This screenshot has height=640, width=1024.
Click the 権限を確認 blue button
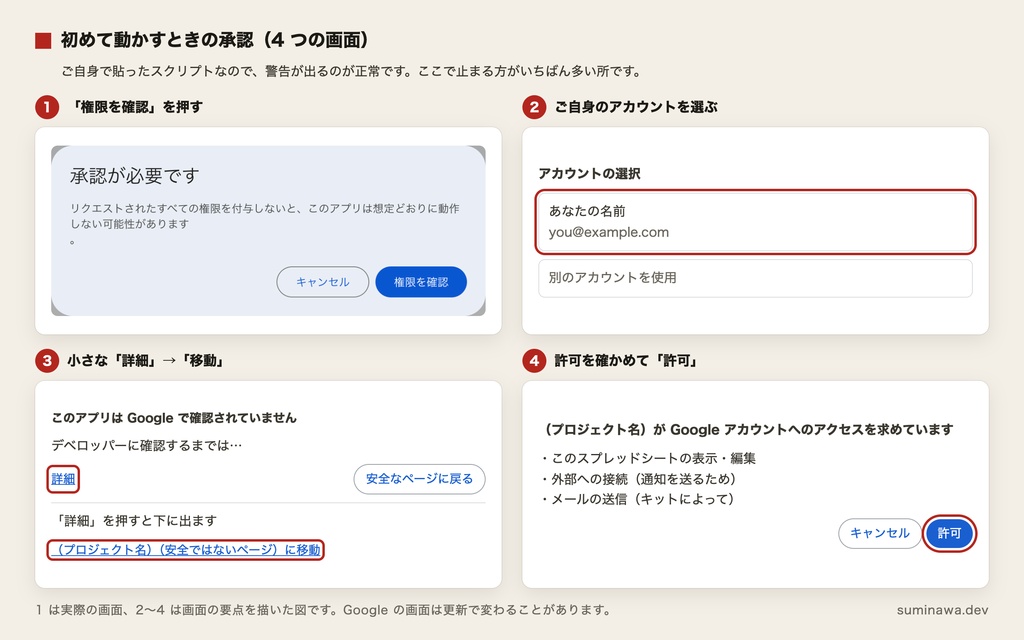pyautogui.click(x=421, y=282)
